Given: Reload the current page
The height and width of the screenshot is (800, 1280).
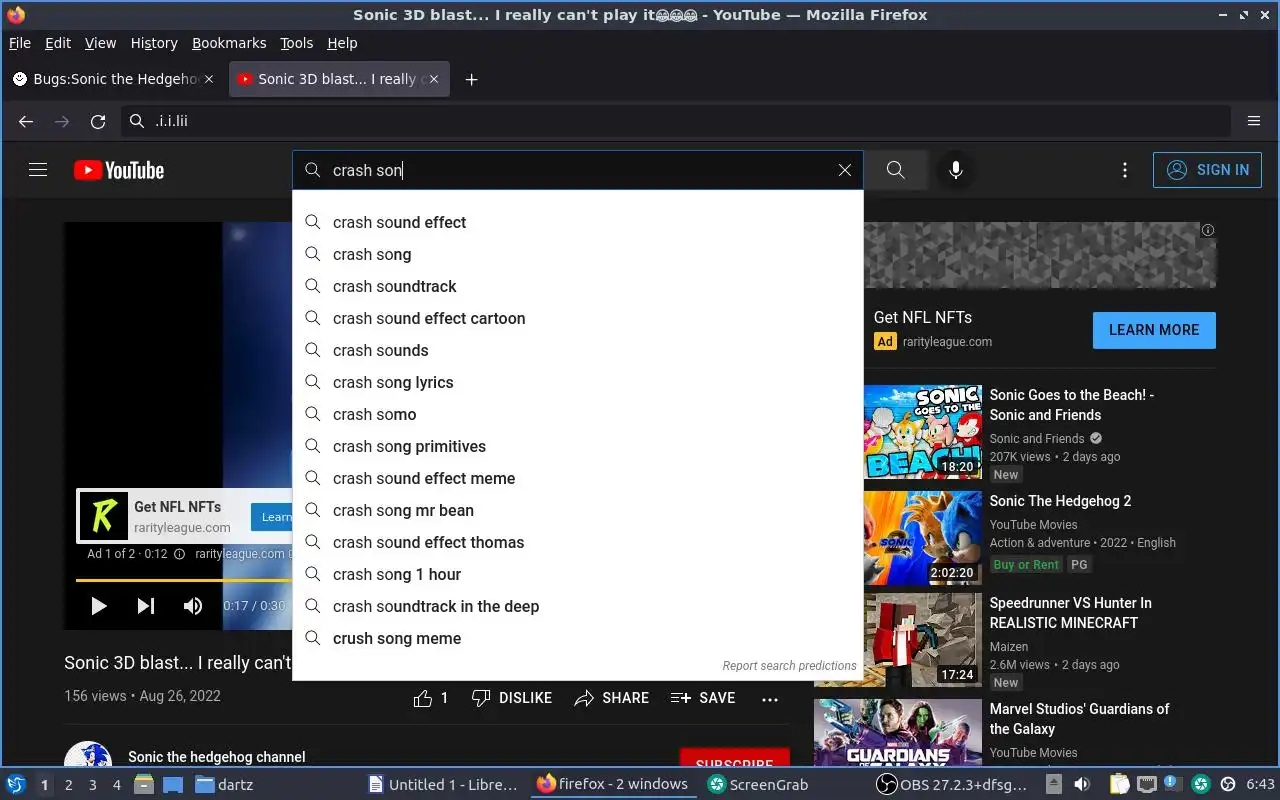Looking at the screenshot, I should click(x=98, y=121).
